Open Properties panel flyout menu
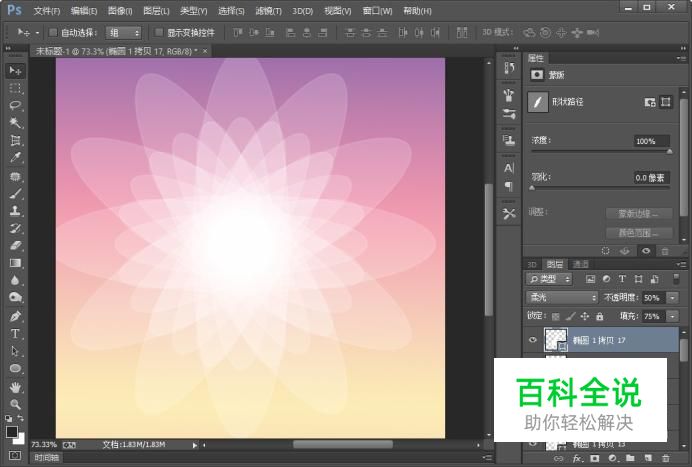Viewport: 692px width, 467px height. click(x=681, y=58)
